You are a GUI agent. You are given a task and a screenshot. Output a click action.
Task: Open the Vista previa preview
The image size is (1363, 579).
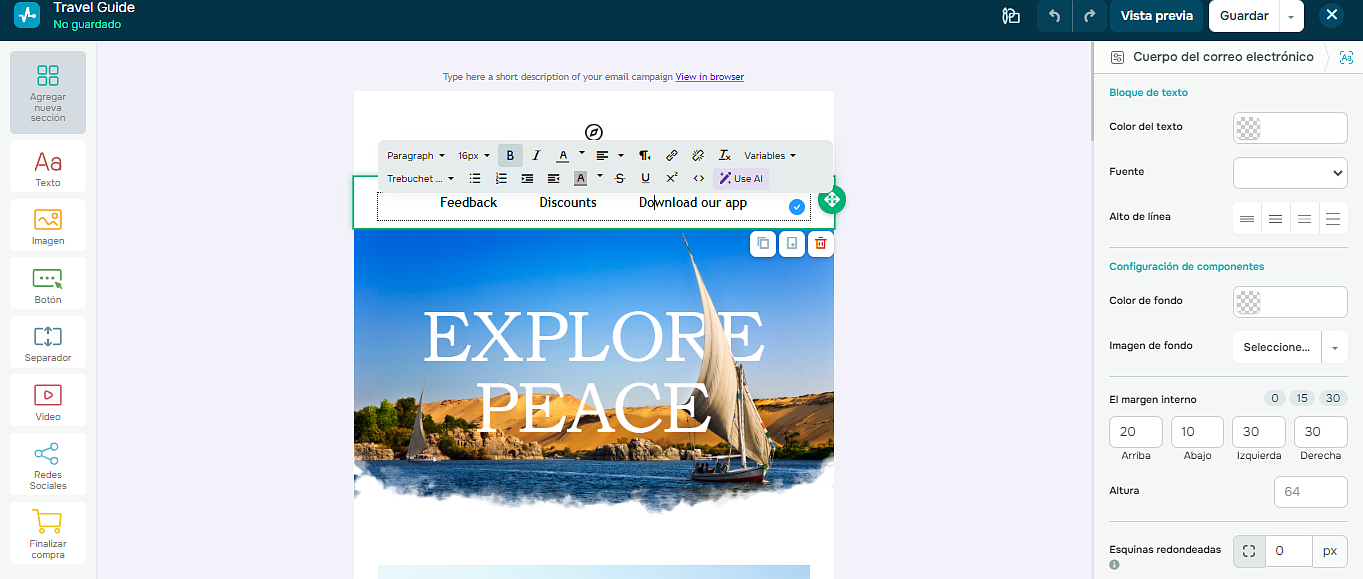tap(1156, 16)
